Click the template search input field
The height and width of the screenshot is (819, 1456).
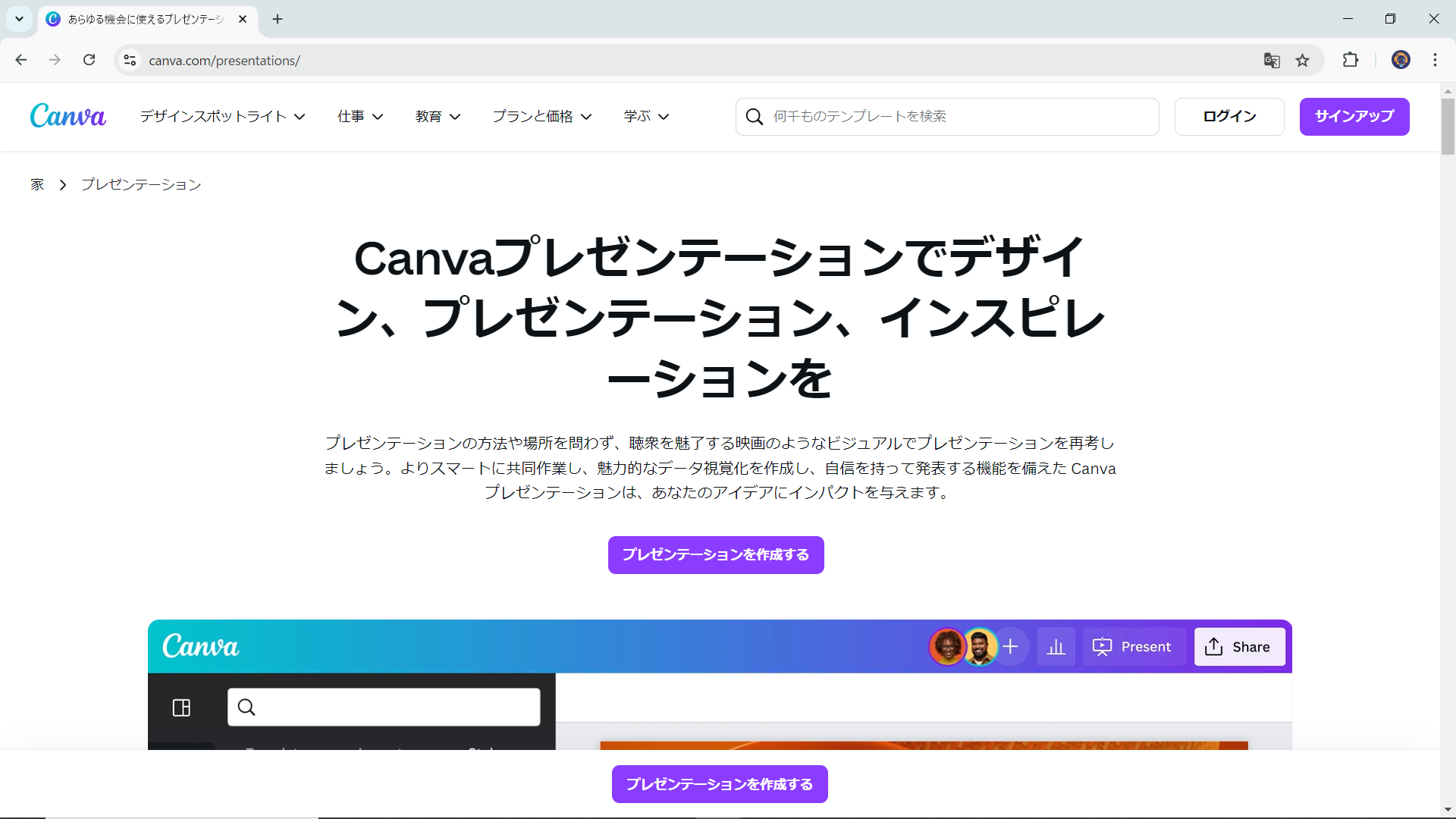pyautogui.click(x=947, y=116)
